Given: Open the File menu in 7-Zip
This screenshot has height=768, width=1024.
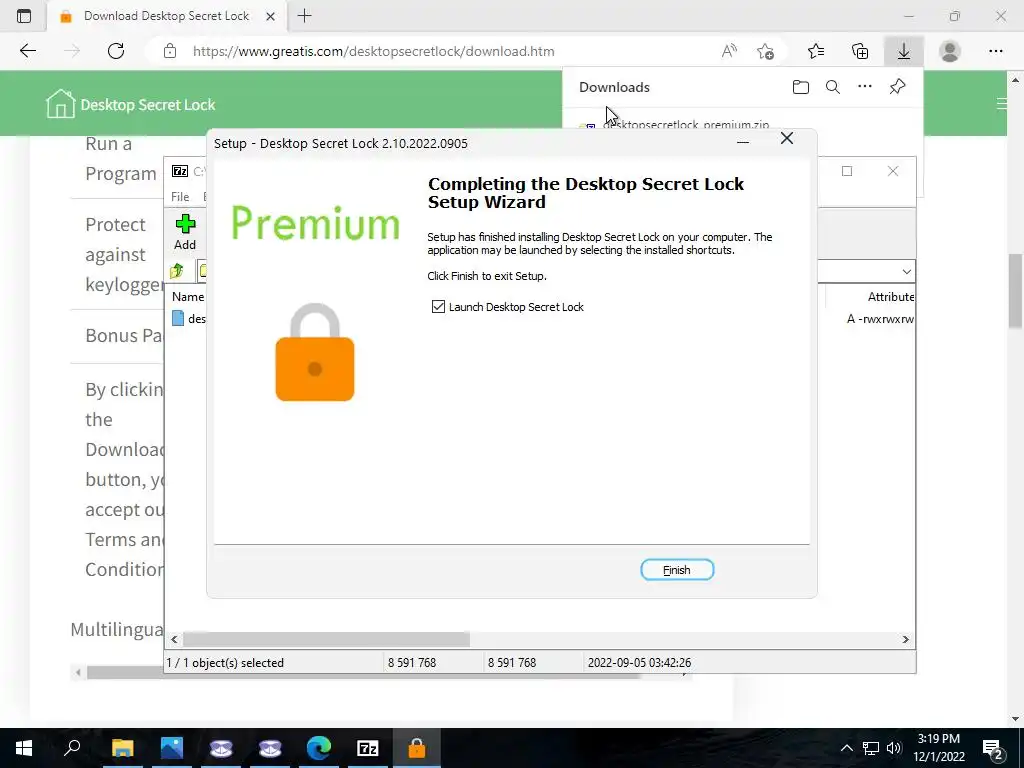Looking at the screenshot, I should (x=180, y=197).
